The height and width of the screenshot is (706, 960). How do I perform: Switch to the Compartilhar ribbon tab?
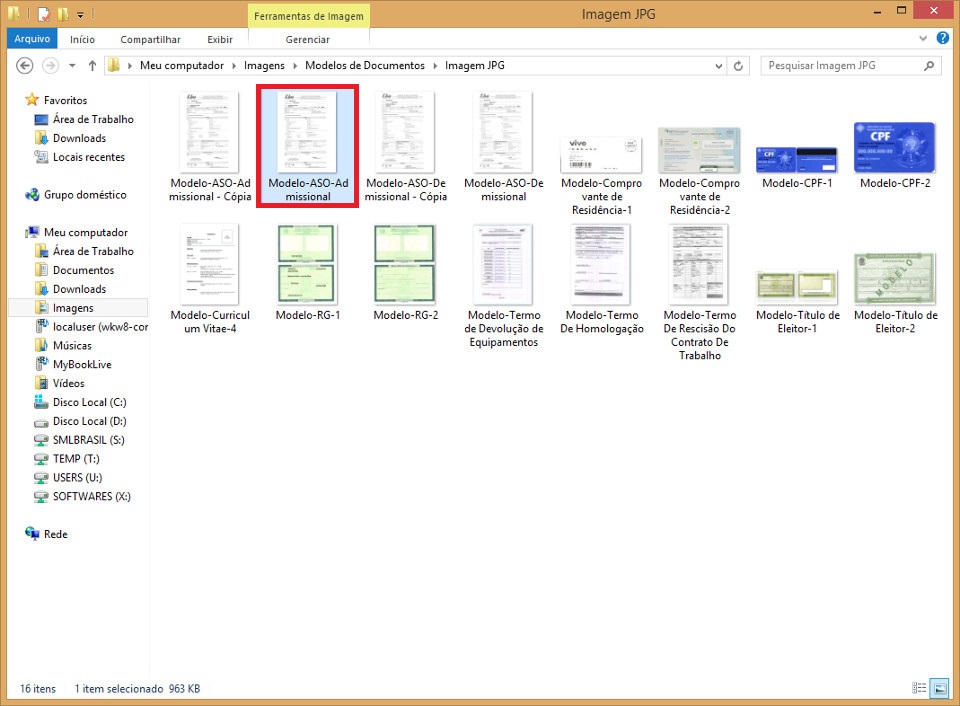(150, 39)
